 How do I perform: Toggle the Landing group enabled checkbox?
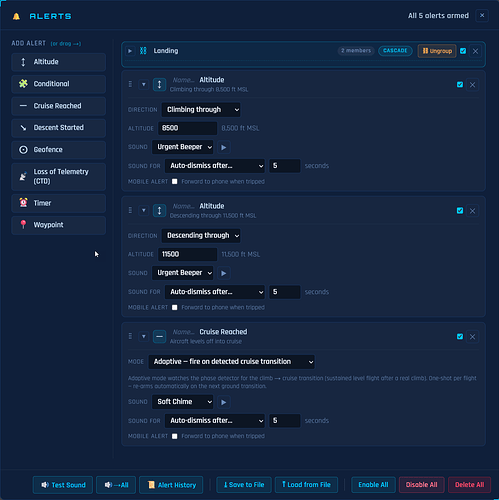pyautogui.click(x=463, y=51)
